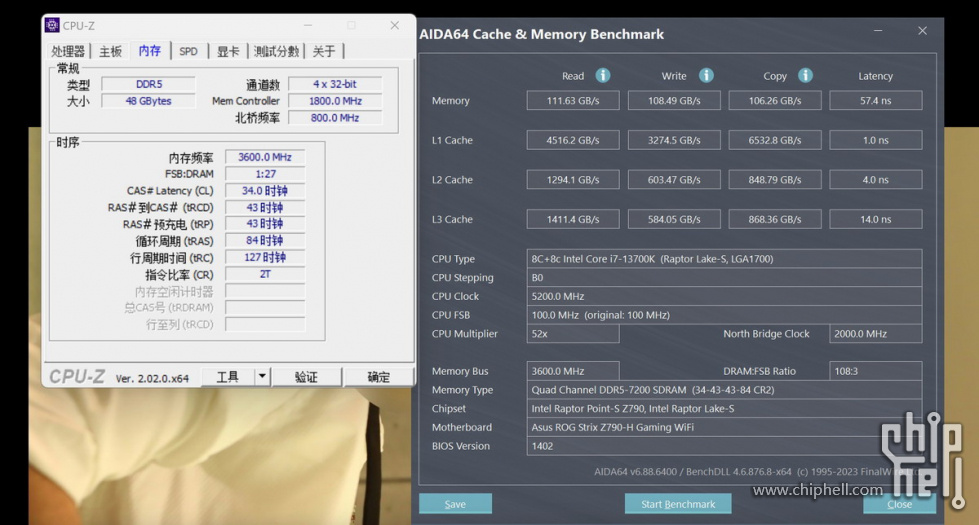Click Start Benchmark in AIDA64
This screenshot has width=979, height=525.
pos(678,504)
